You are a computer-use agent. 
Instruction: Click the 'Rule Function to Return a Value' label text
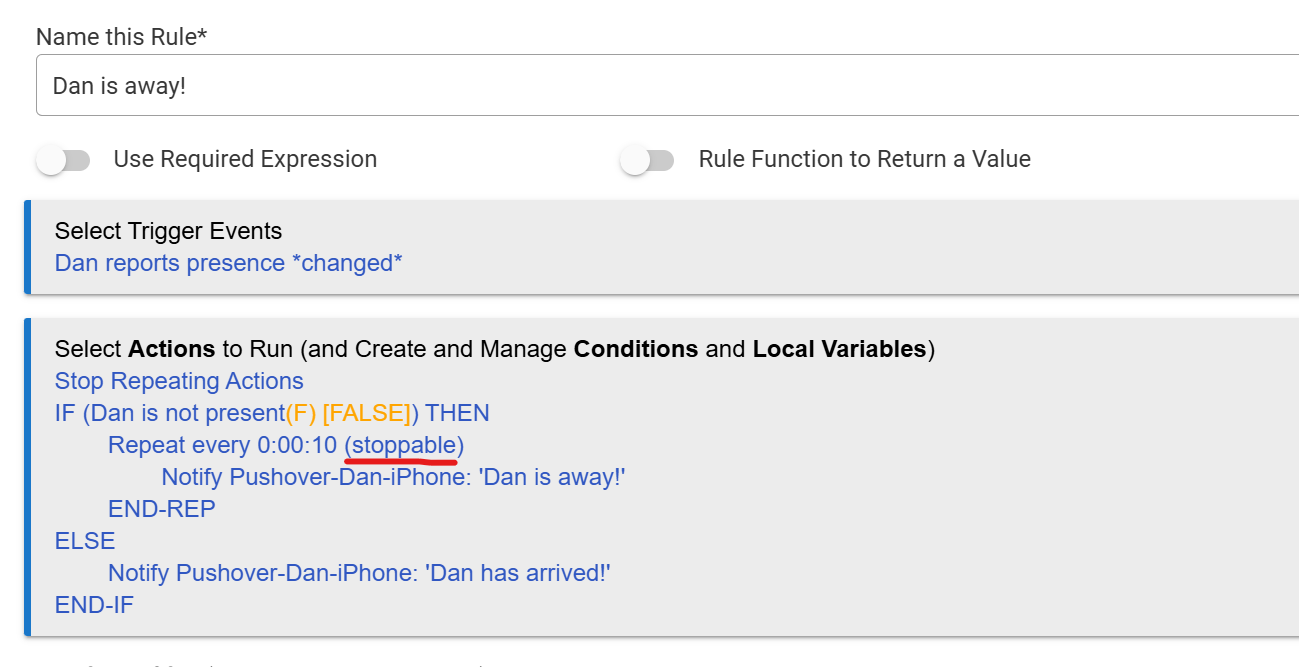point(864,159)
